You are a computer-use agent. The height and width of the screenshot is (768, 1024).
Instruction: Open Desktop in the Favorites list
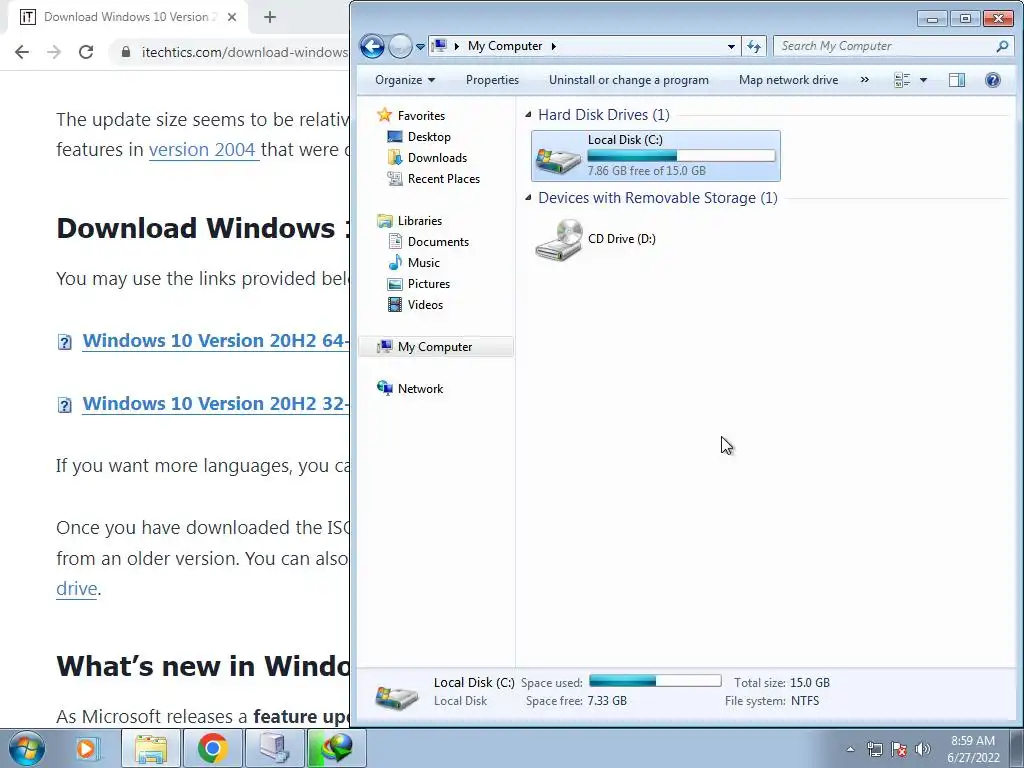(x=429, y=136)
